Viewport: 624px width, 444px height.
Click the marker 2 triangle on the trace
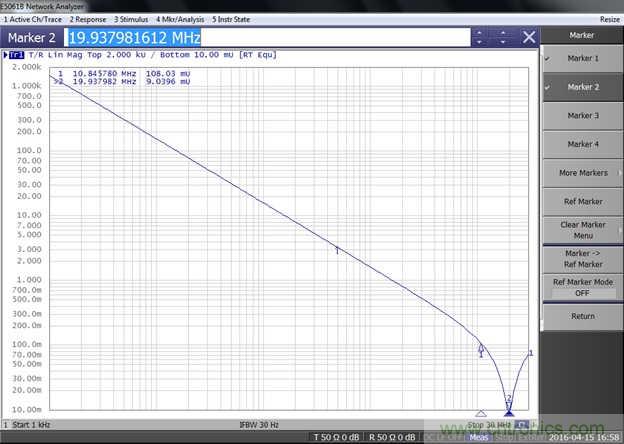point(509,407)
